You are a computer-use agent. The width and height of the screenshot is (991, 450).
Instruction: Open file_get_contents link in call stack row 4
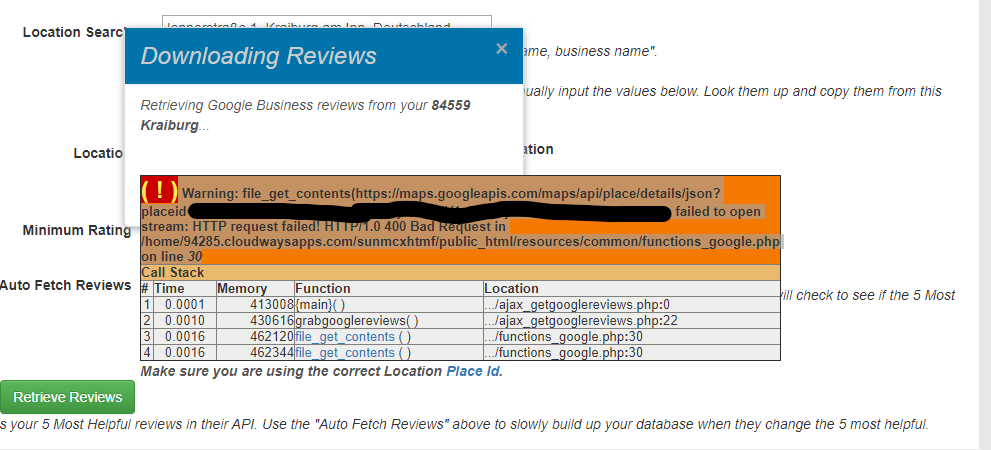point(353,352)
